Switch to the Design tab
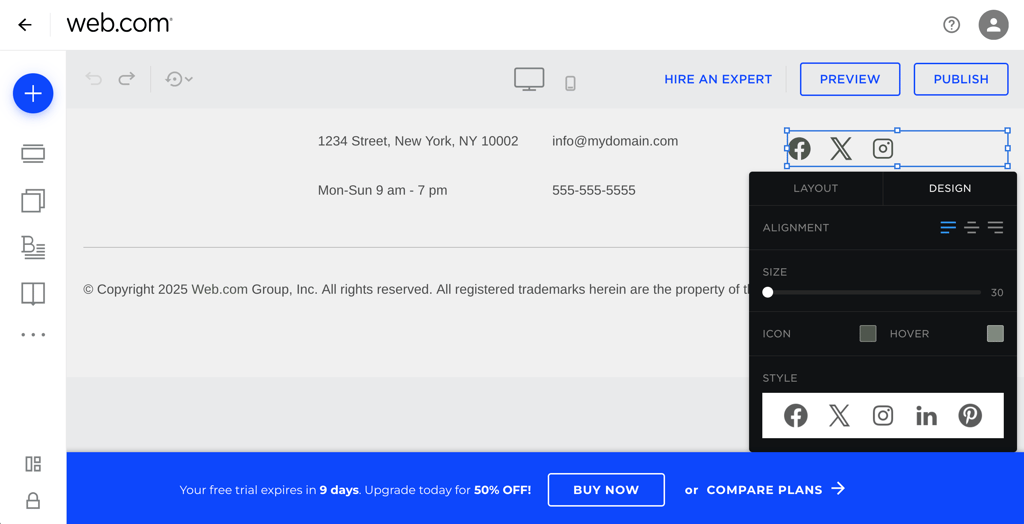This screenshot has height=524, width=1024. [x=950, y=188]
